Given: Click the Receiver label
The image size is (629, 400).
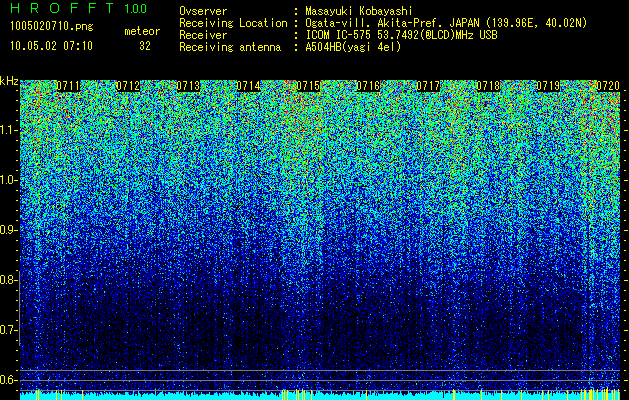Looking at the screenshot, I should 203,35.
